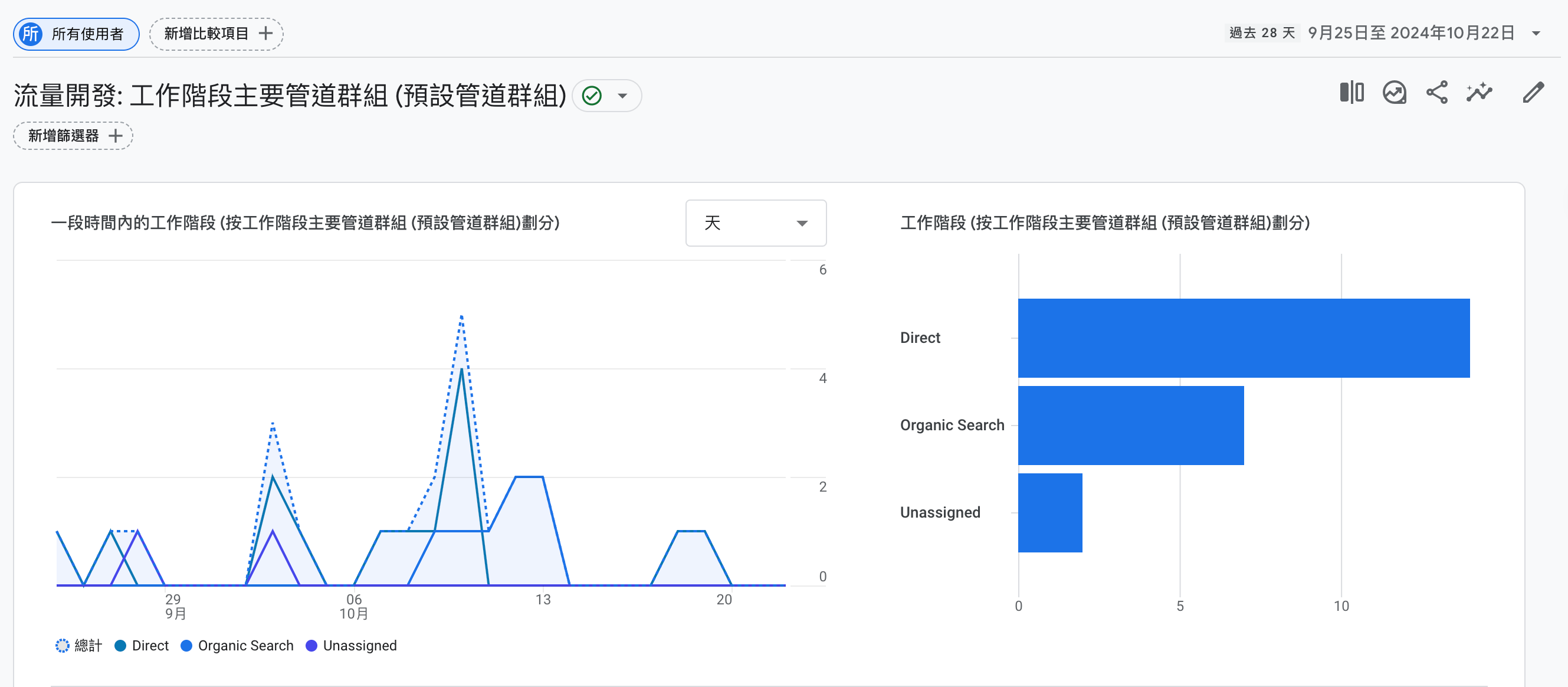The height and width of the screenshot is (687, 1568).
Task: Share this report via share icon
Action: click(x=1436, y=93)
